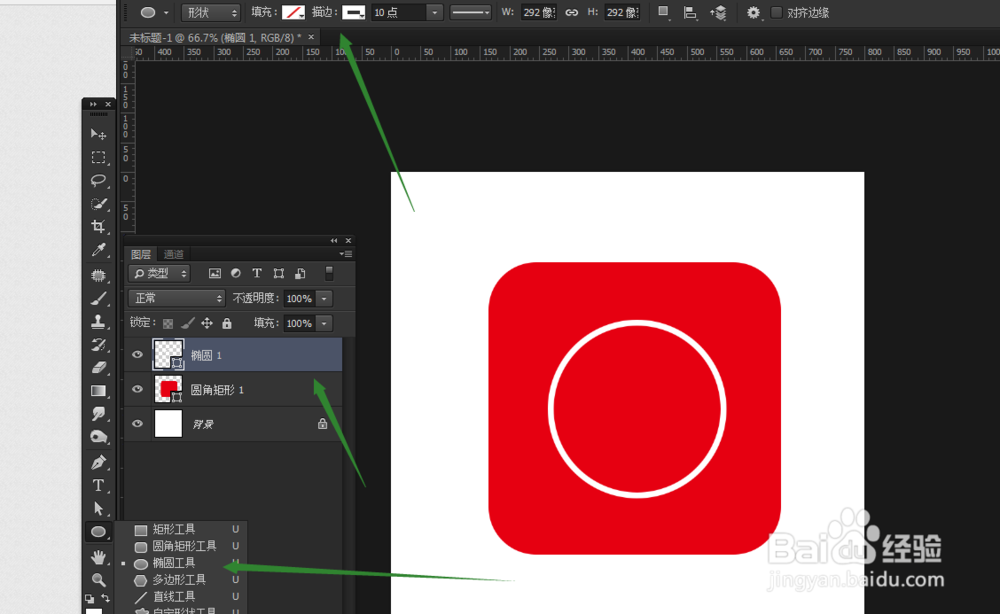Choose 多边形工具 from the flyout
Viewport: 1000px width, 614px height.
[180, 580]
